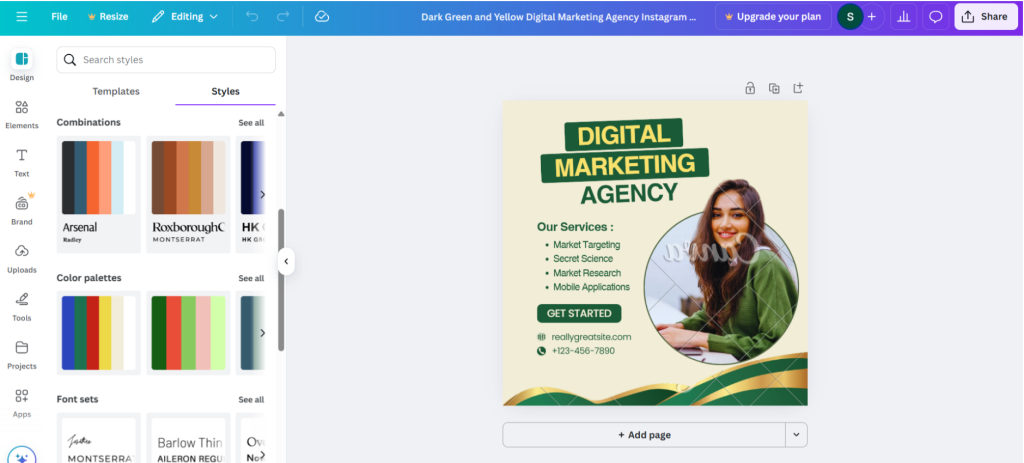Open the Tools sidebar panel
The image size is (1024, 463).
22,307
